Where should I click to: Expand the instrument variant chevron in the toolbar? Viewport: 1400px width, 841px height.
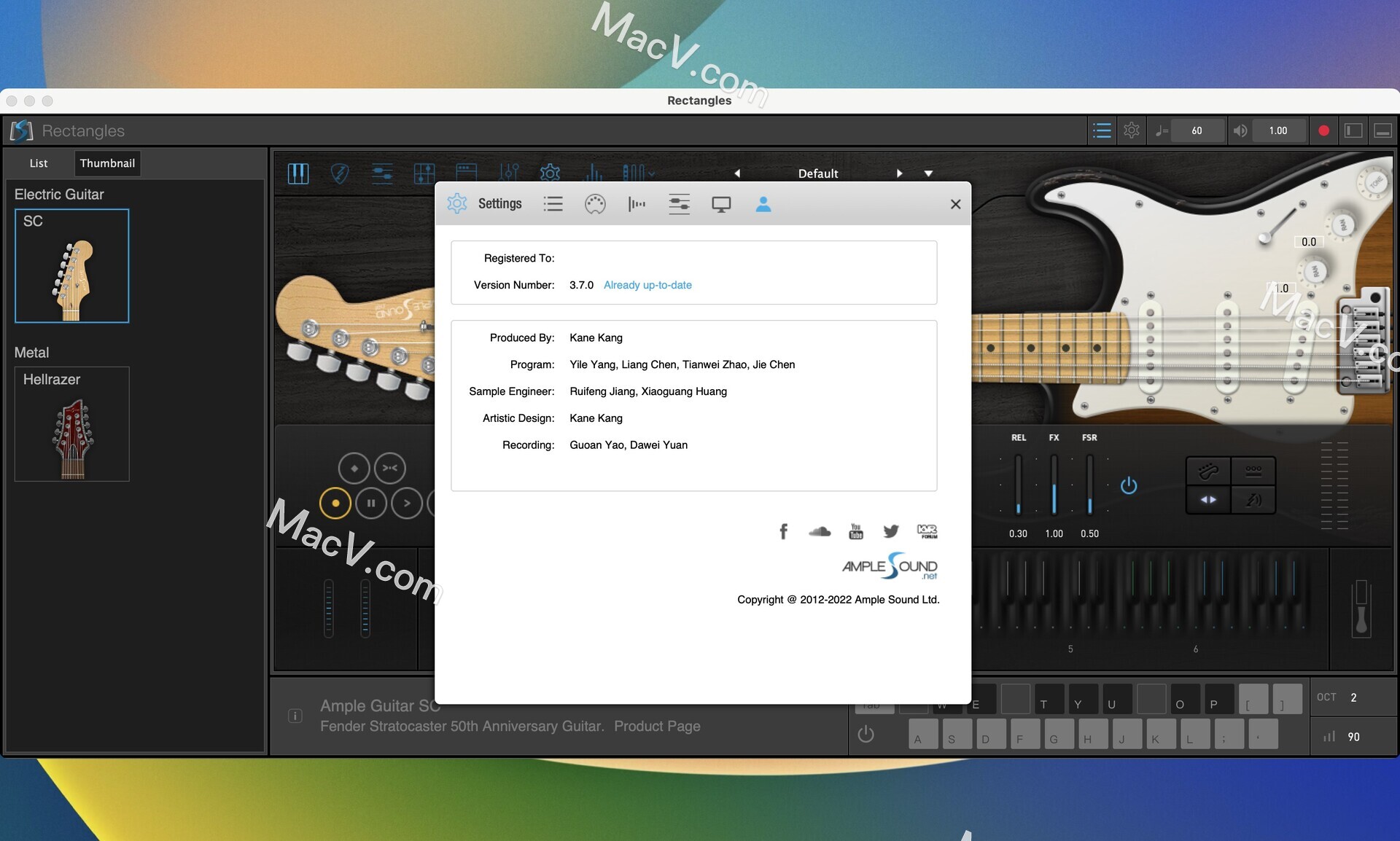[651, 173]
